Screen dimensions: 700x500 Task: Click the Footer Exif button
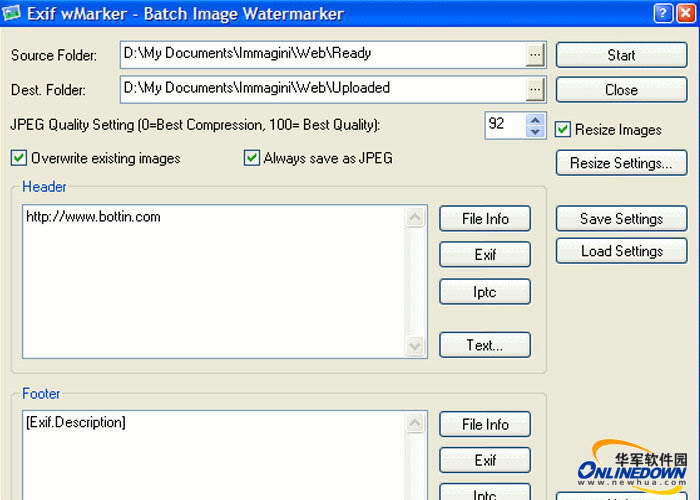click(485, 460)
